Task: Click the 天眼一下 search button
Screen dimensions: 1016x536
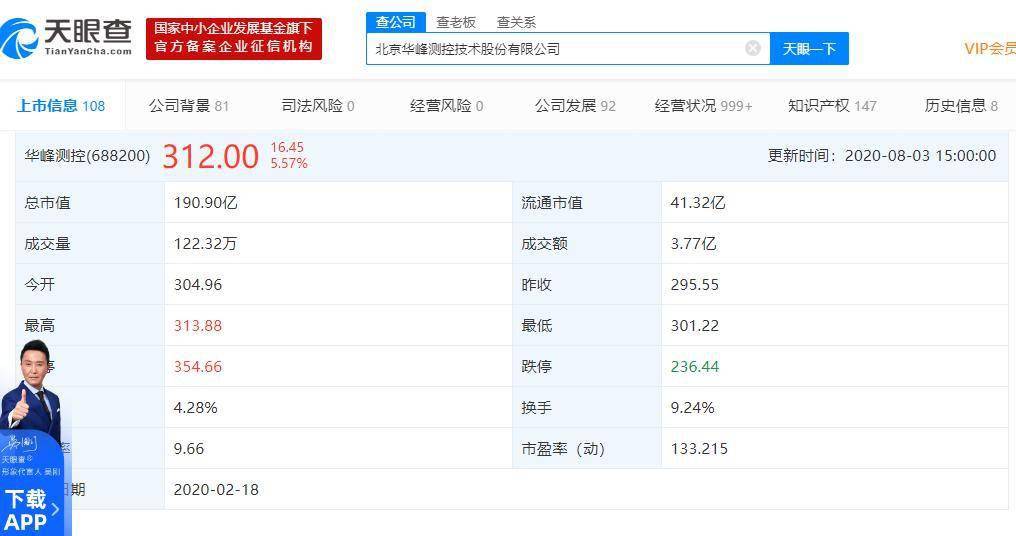Action: click(x=809, y=49)
